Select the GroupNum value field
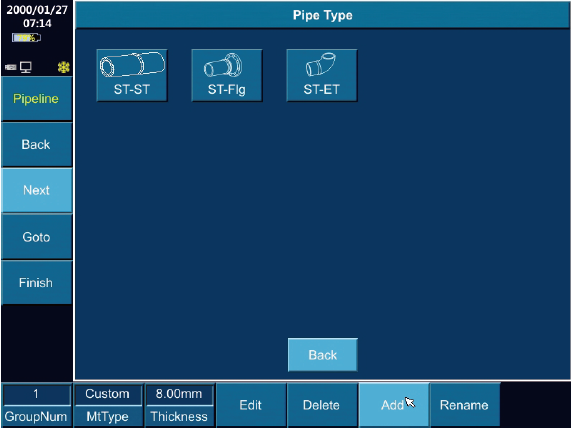Screen dimensions: 571x428 36,394
